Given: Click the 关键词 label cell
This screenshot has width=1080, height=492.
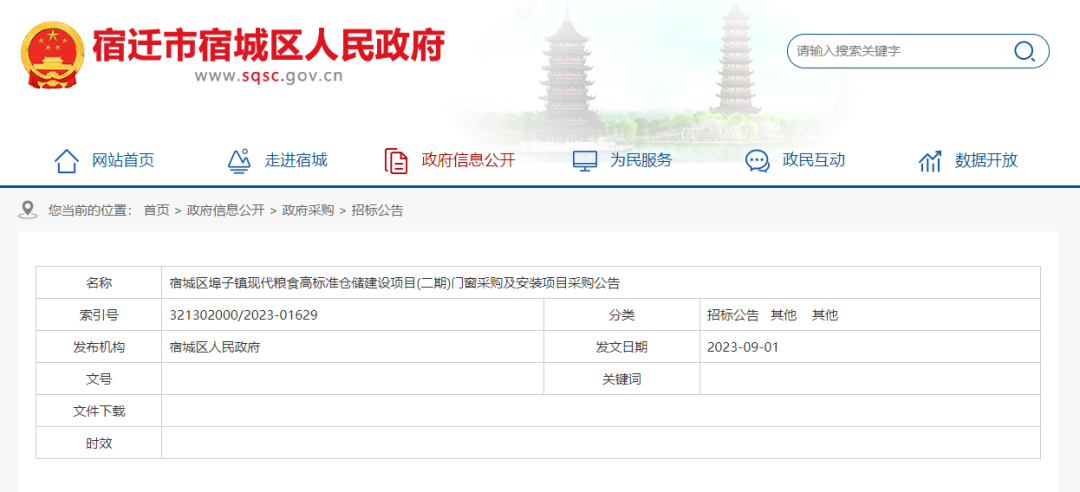Looking at the screenshot, I should pyautogui.click(x=622, y=379).
